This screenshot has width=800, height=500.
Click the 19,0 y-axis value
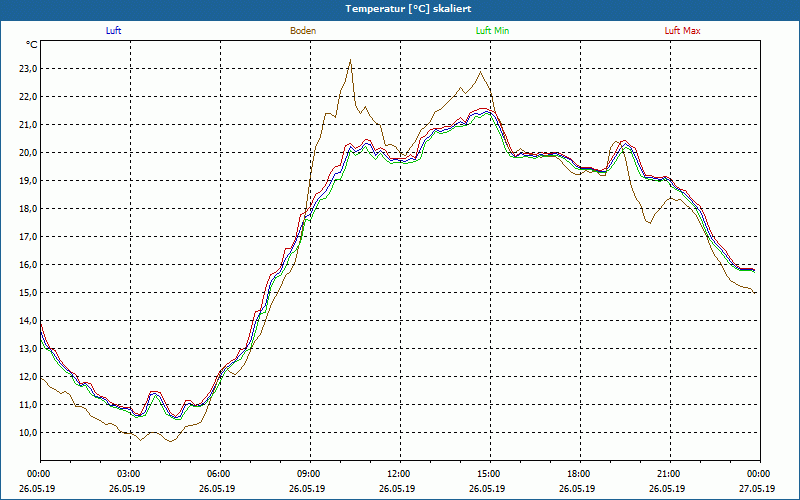(28, 181)
